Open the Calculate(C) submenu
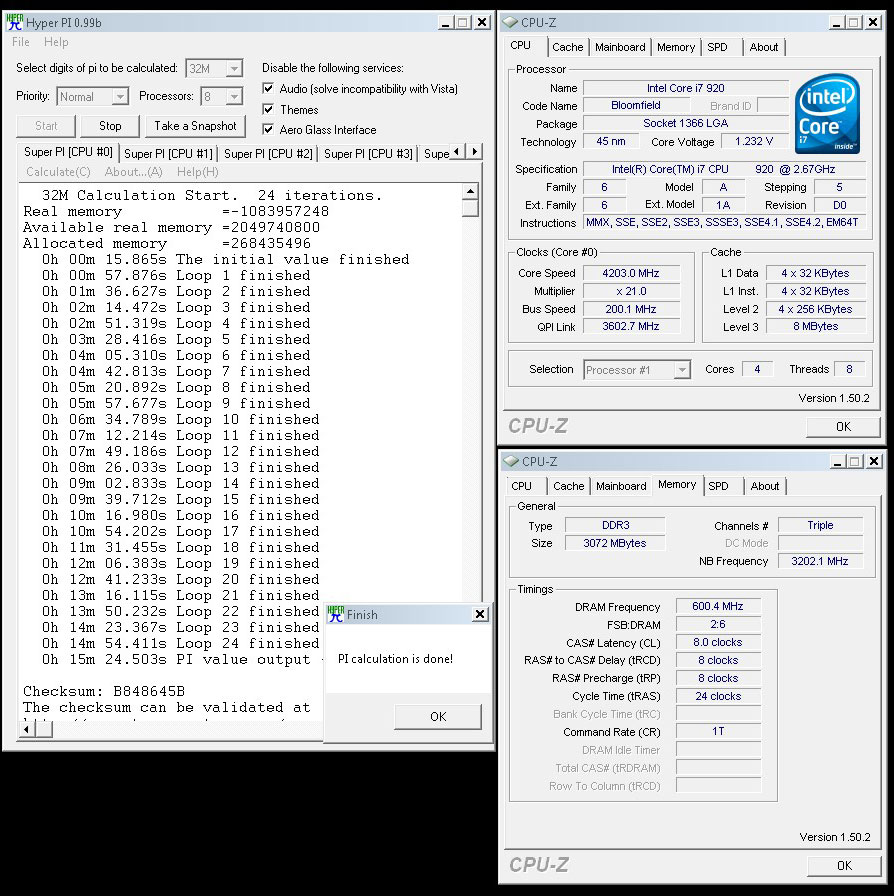The height and width of the screenshot is (896, 894). (58, 172)
